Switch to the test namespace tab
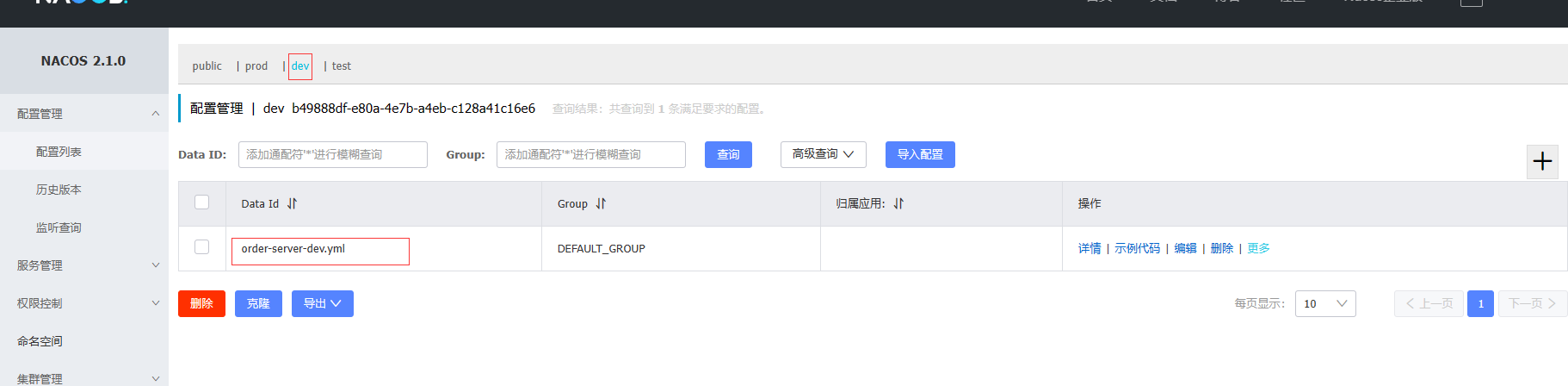 click(342, 66)
